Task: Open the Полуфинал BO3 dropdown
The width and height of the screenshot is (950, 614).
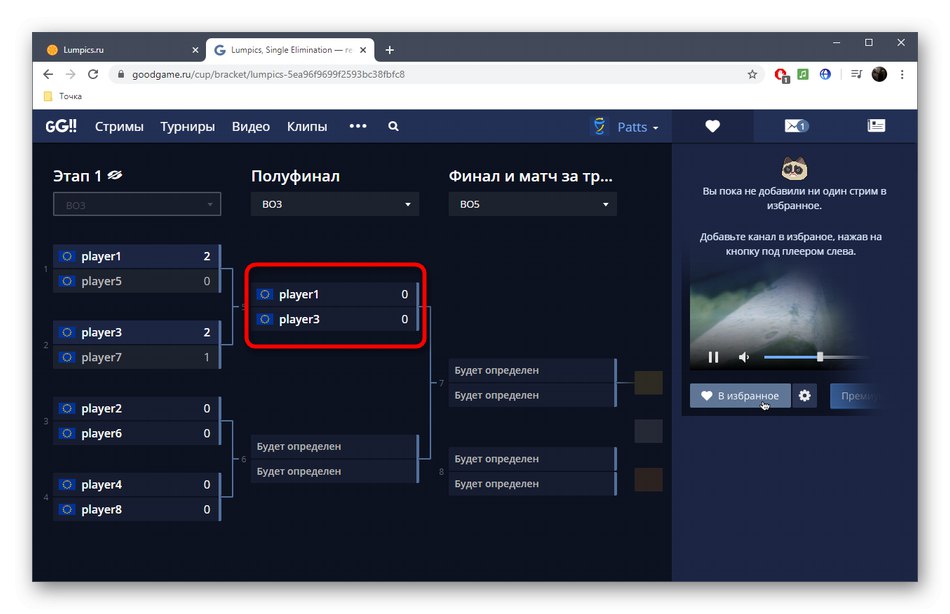Action: (x=334, y=204)
